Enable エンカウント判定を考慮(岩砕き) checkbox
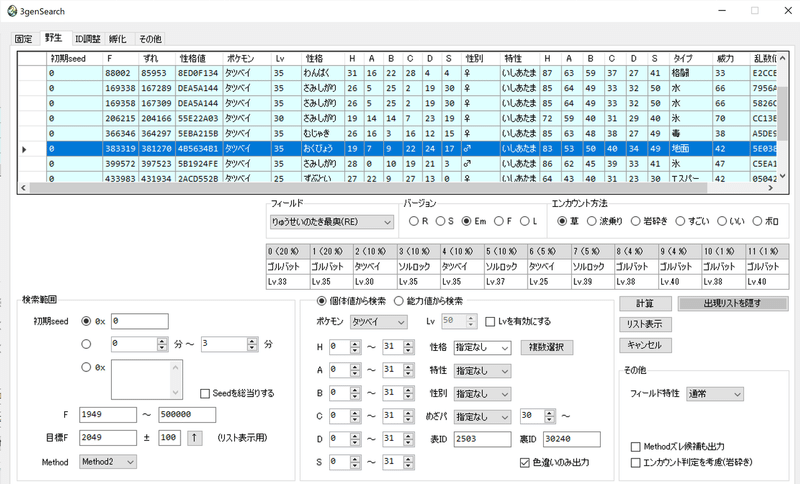 click(x=692, y=462)
